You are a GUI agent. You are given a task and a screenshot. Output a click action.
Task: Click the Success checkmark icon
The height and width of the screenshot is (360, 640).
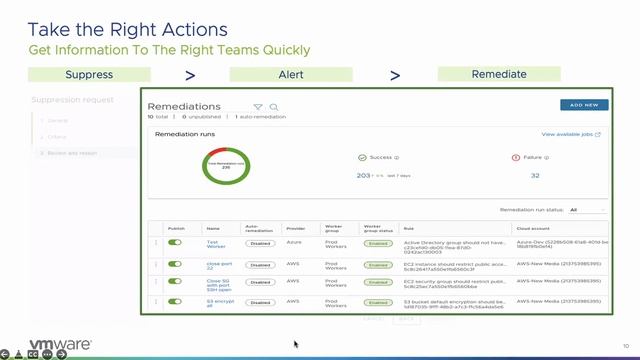click(362, 158)
